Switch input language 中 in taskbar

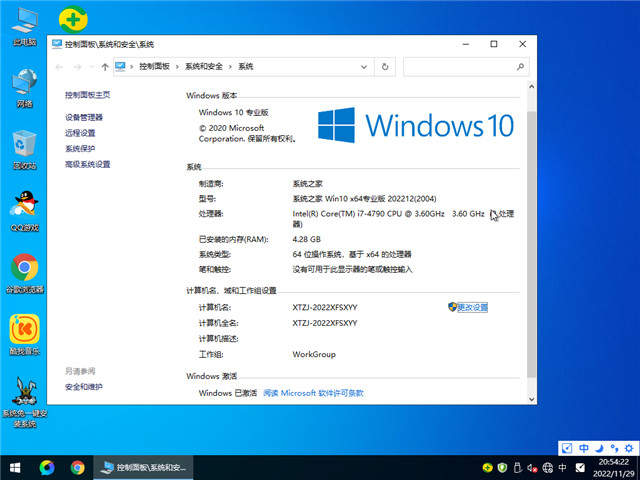562,467
